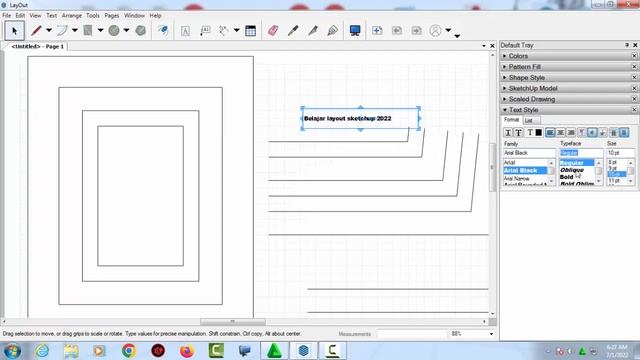Open the Arrange menu
Image resolution: width=640 pixels, height=360 pixels.
click(x=72, y=16)
